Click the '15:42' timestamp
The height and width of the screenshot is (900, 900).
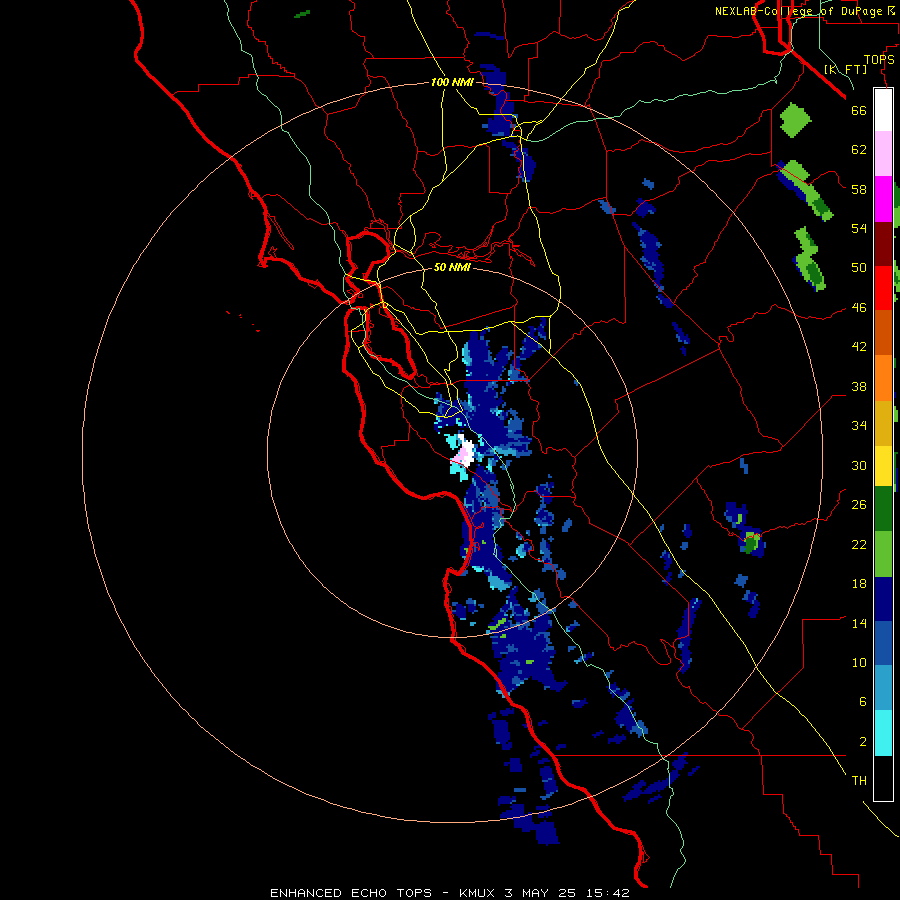(x=608, y=893)
